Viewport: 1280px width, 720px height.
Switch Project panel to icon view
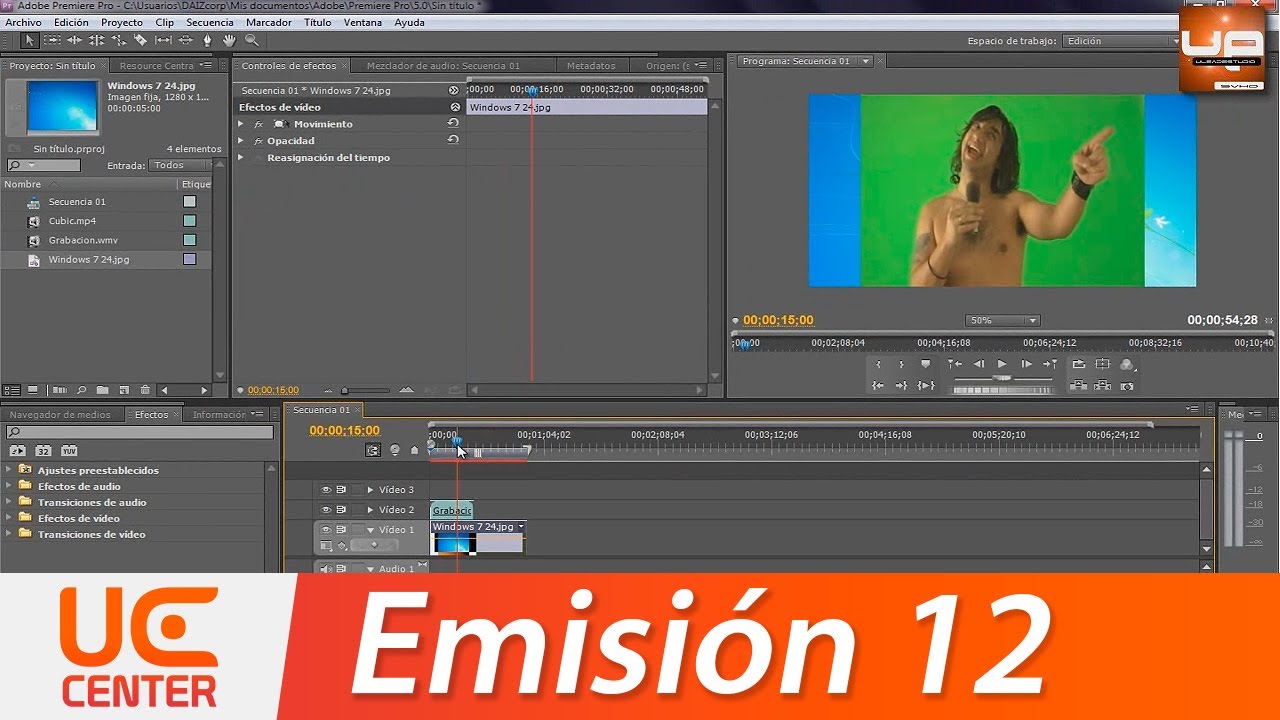(x=32, y=390)
